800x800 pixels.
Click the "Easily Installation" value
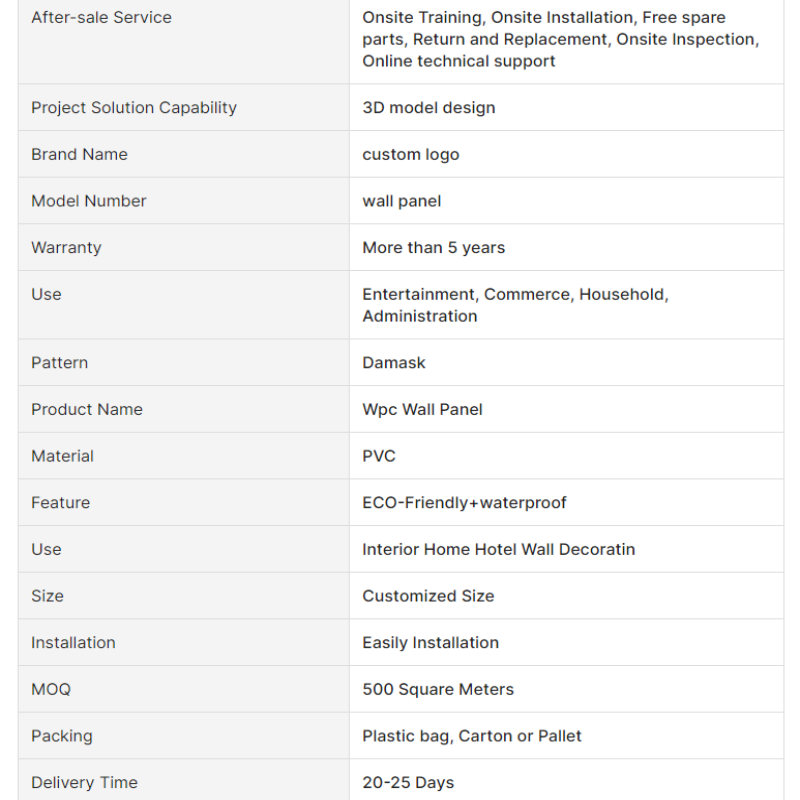pyautogui.click(x=430, y=643)
